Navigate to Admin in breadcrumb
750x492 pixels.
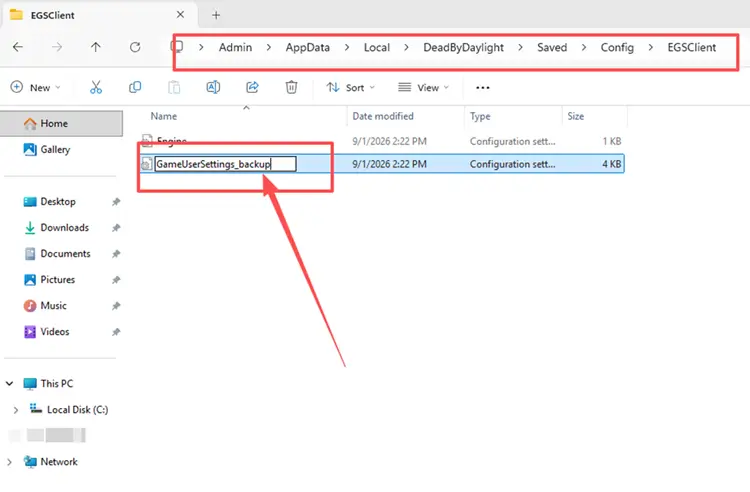[235, 47]
